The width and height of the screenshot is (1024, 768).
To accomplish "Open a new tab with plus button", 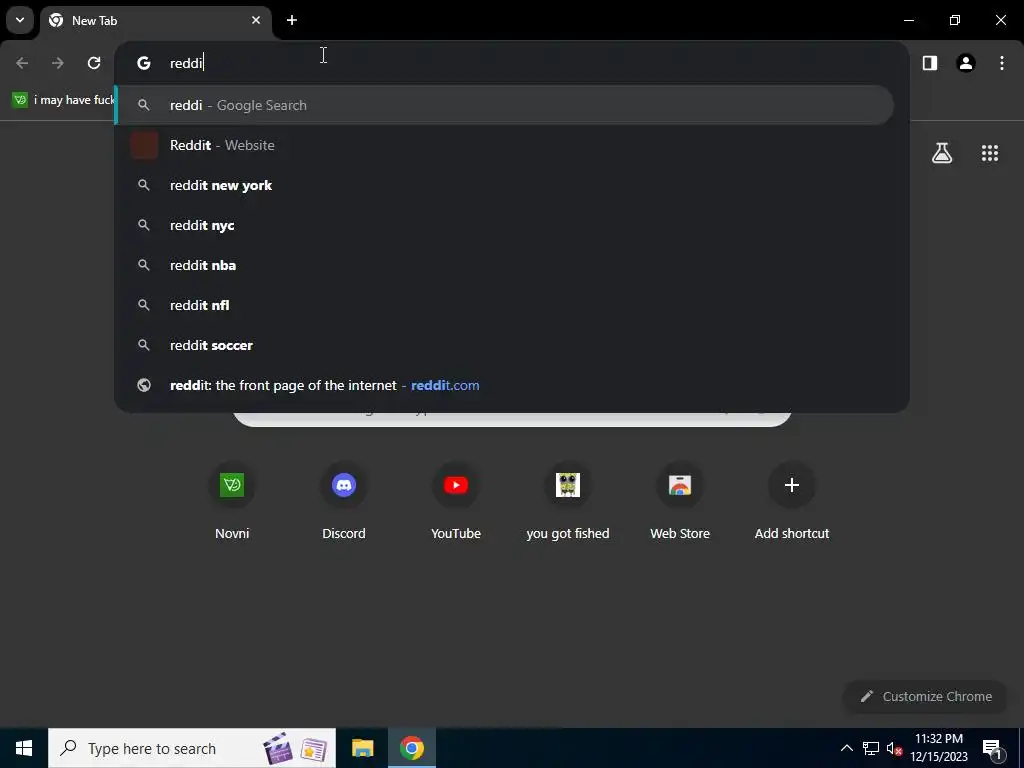I will pyautogui.click(x=292, y=20).
